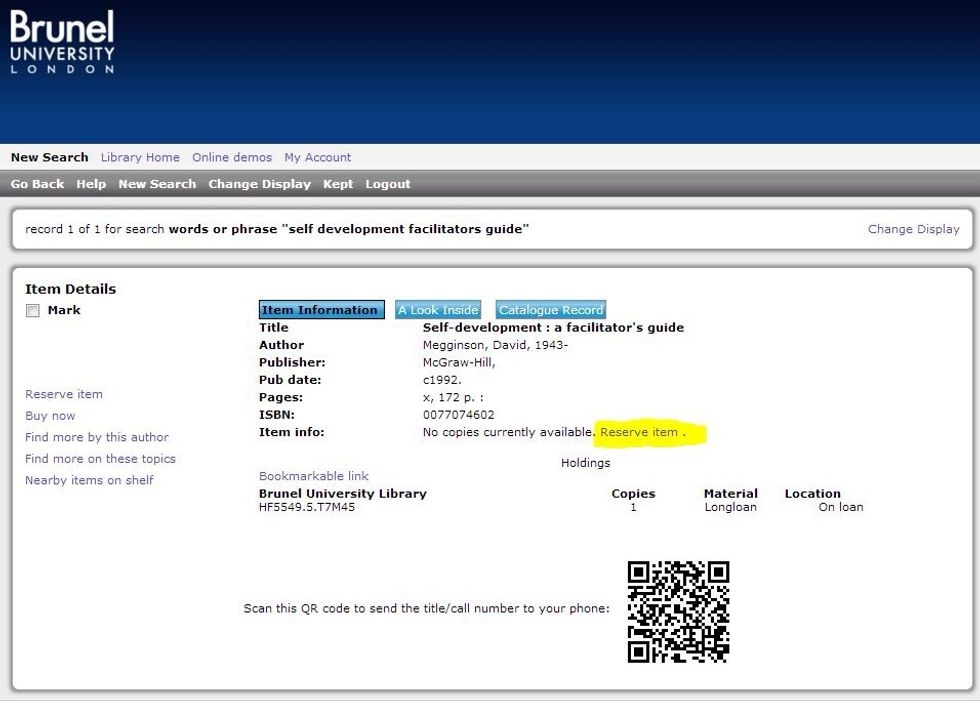The width and height of the screenshot is (980, 701).
Task: Click the Holdings label
Action: click(585, 463)
